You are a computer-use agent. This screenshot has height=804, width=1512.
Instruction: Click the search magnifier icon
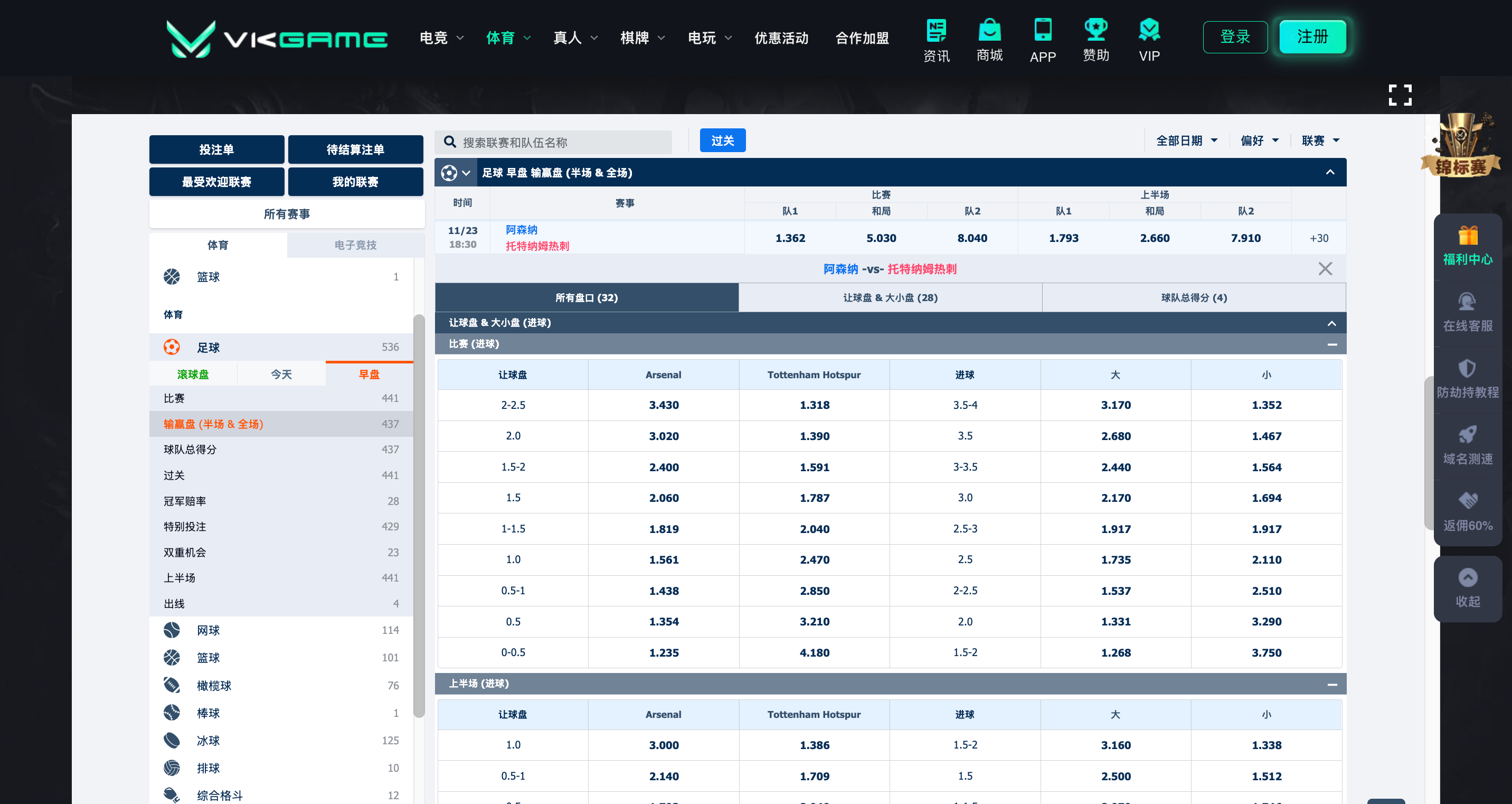[450, 142]
